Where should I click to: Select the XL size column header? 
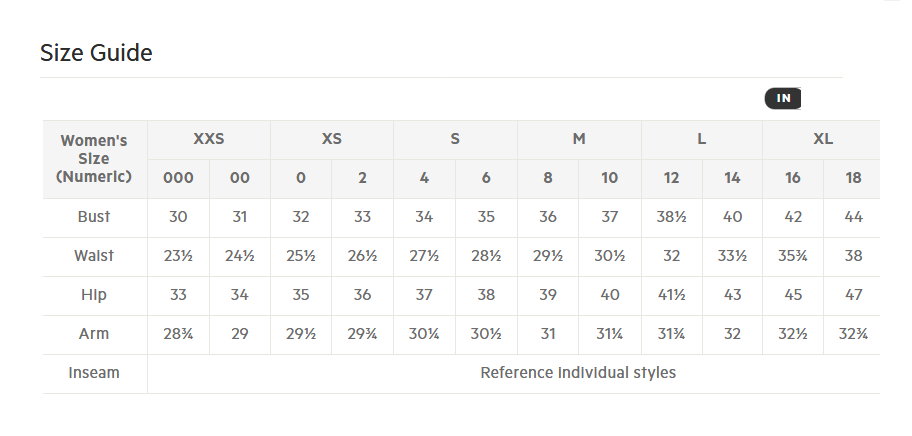pyautogui.click(x=822, y=140)
